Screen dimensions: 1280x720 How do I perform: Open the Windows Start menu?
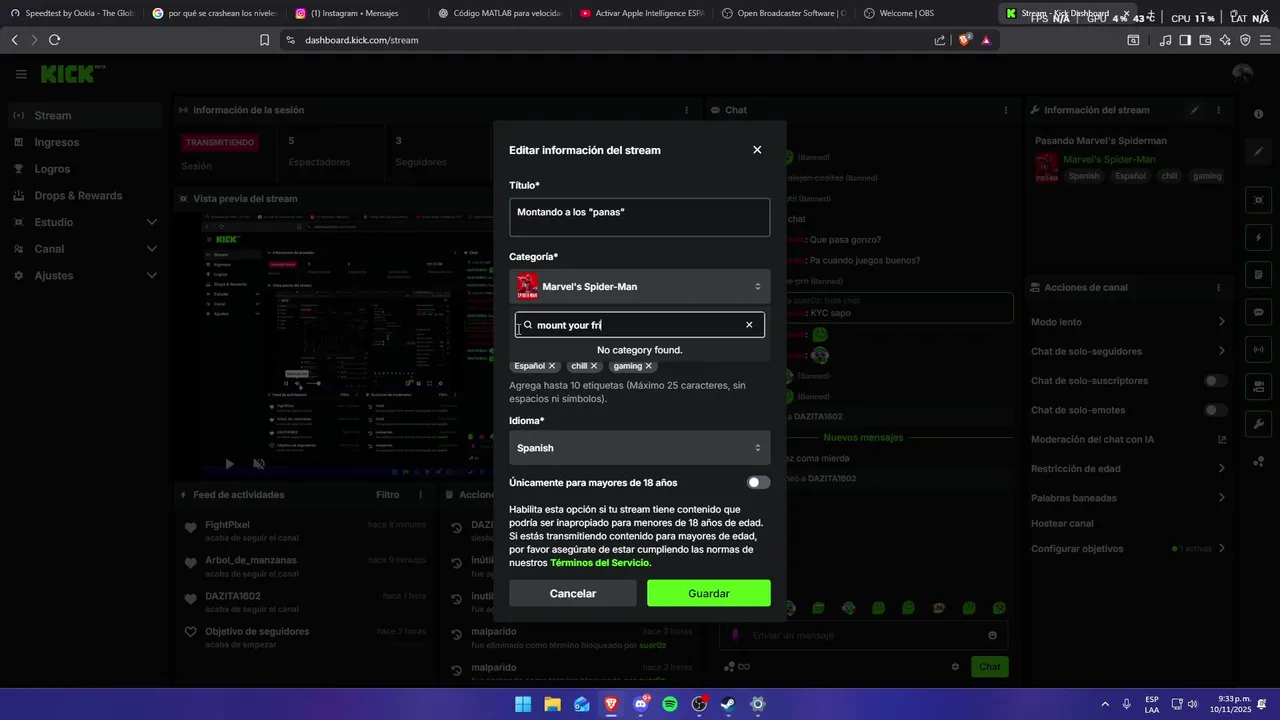[x=523, y=704]
